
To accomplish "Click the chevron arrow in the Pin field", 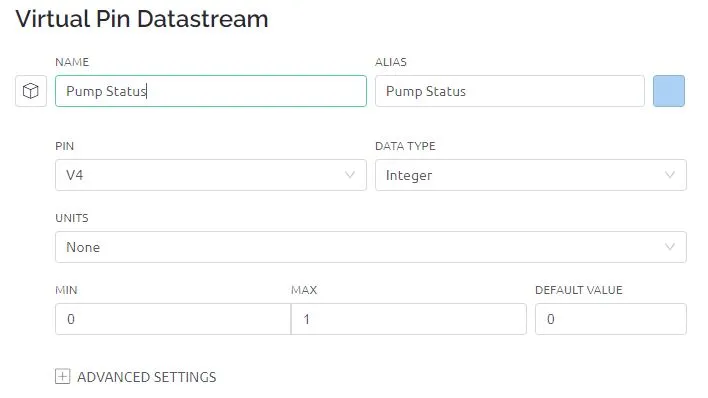I will (x=349, y=175).
